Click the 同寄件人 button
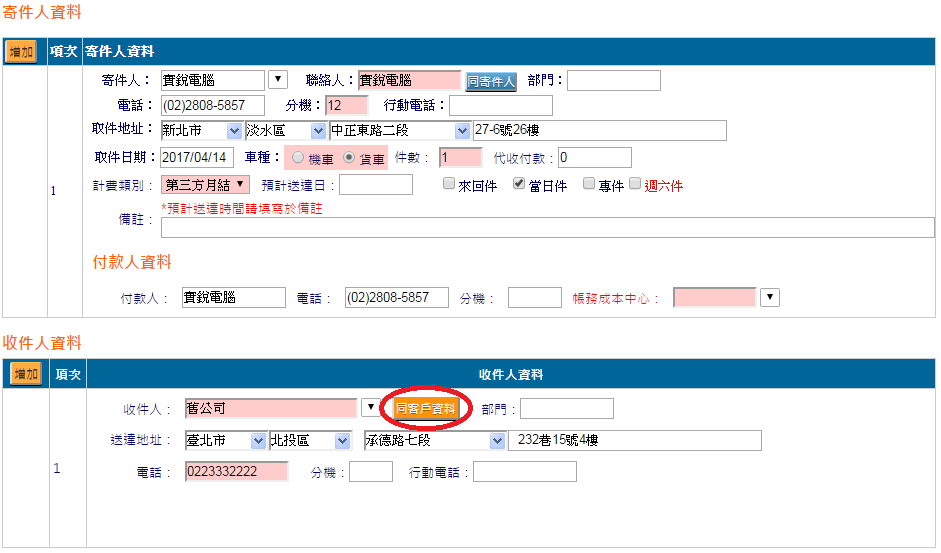This screenshot has height=553, width=941. 491,81
